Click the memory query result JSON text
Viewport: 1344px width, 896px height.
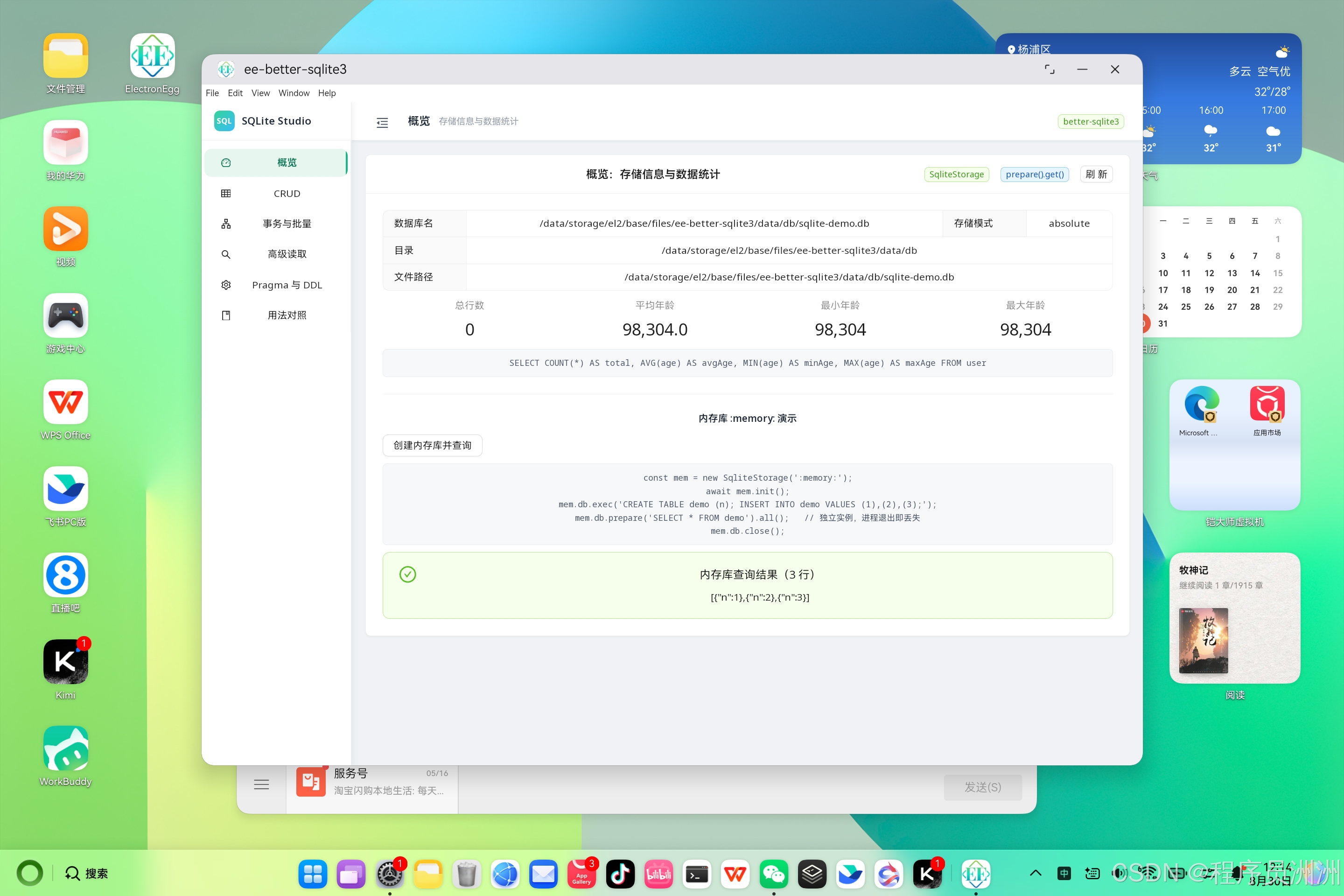[x=759, y=598]
